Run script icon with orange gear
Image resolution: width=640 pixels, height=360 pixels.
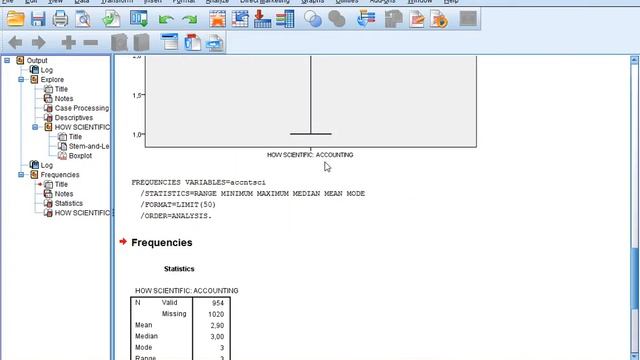tap(439, 19)
